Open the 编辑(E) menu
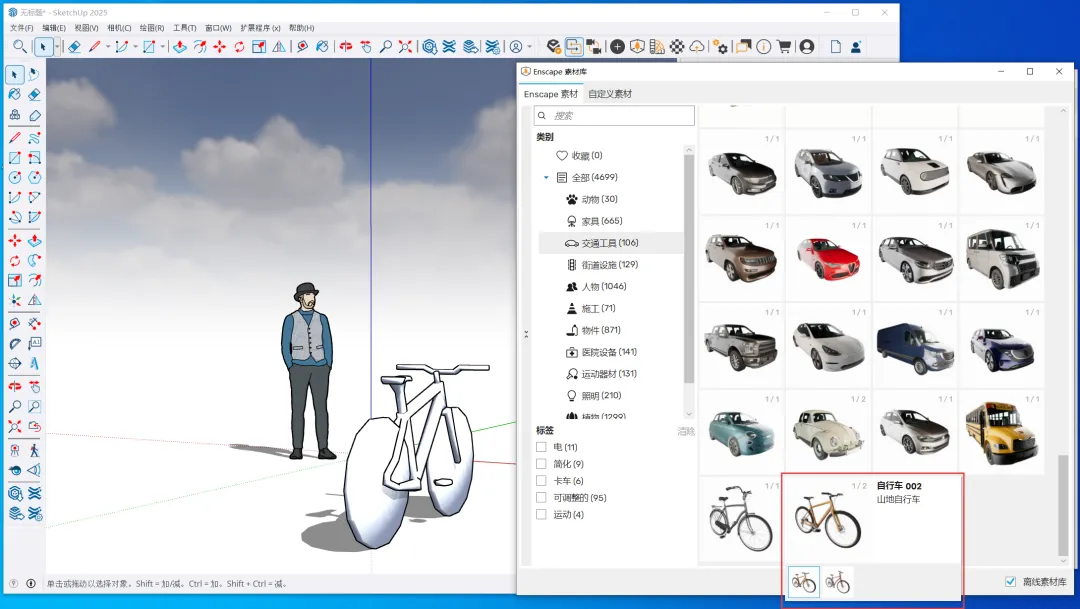 [54, 28]
